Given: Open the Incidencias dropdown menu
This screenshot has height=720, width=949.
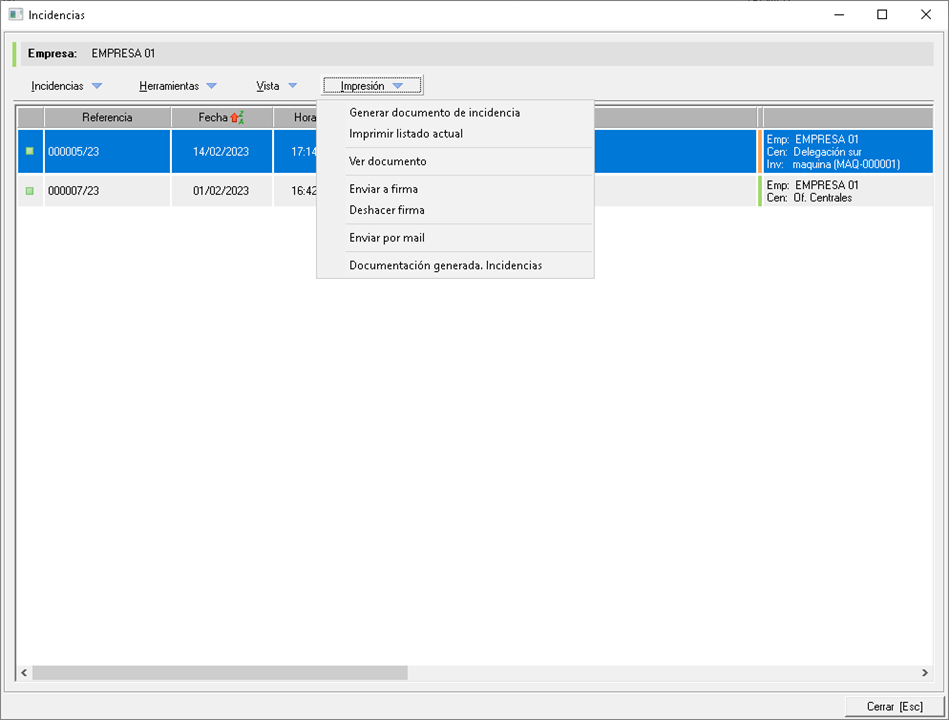Looking at the screenshot, I should click(x=66, y=86).
